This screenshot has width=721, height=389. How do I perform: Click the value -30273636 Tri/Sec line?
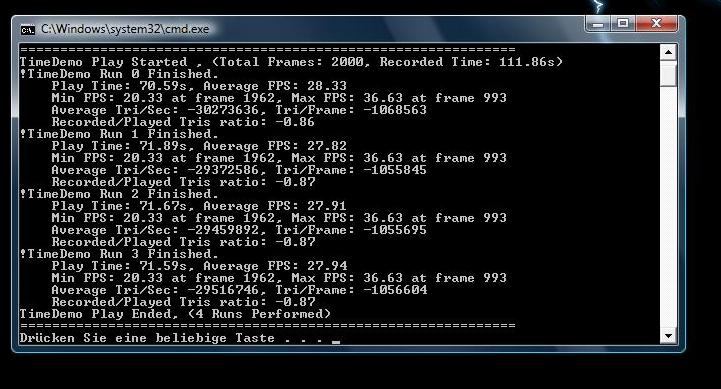pos(239,110)
